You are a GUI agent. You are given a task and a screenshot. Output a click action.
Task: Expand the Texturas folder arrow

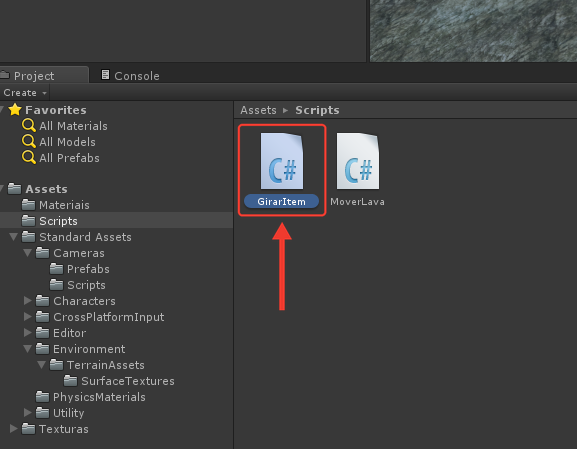coord(14,428)
